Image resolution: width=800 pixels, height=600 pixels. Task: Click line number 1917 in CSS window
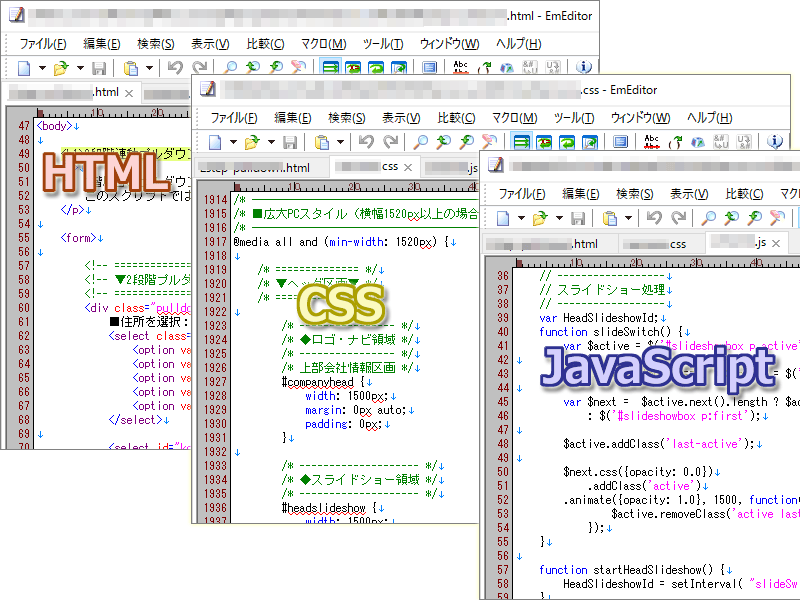coord(215,242)
